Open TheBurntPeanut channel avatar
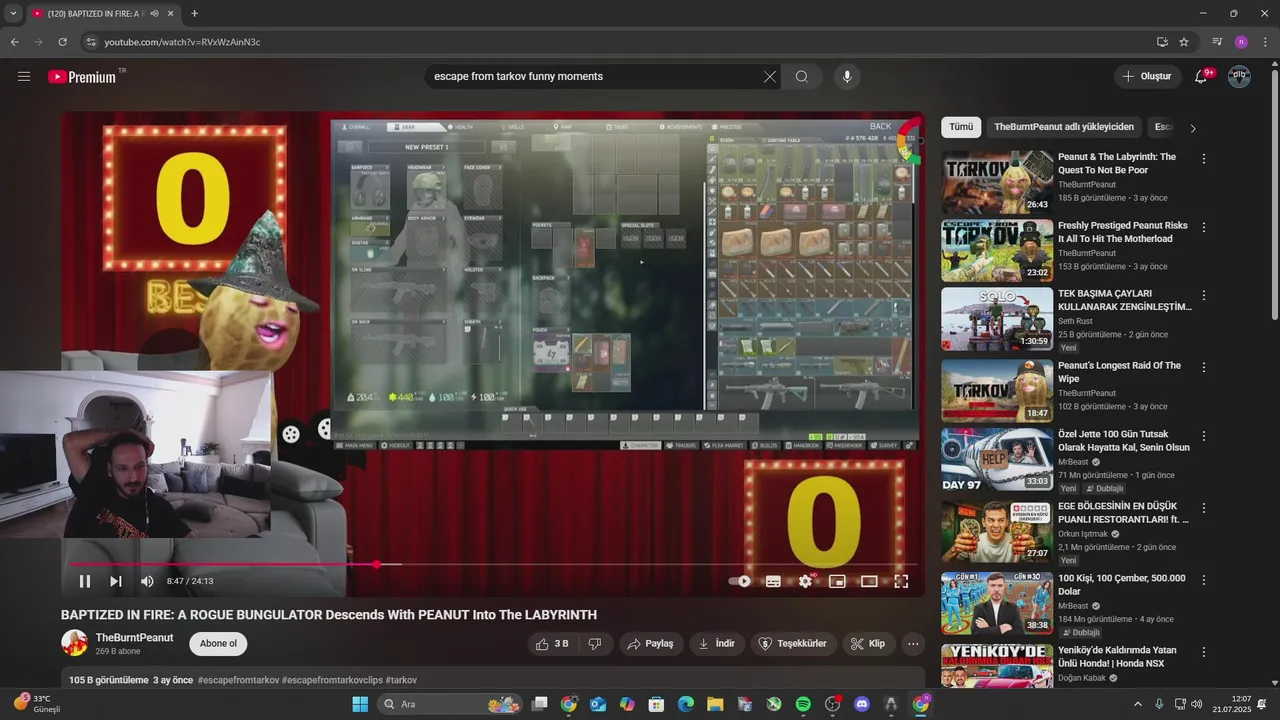Image resolution: width=1280 pixels, height=720 pixels. (x=74, y=643)
